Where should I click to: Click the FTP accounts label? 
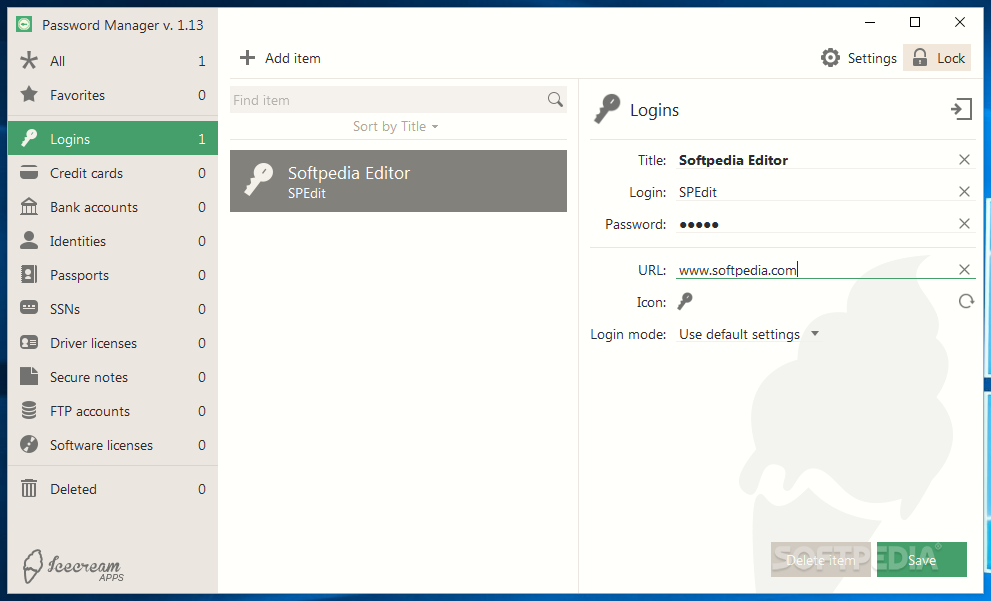tap(90, 411)
